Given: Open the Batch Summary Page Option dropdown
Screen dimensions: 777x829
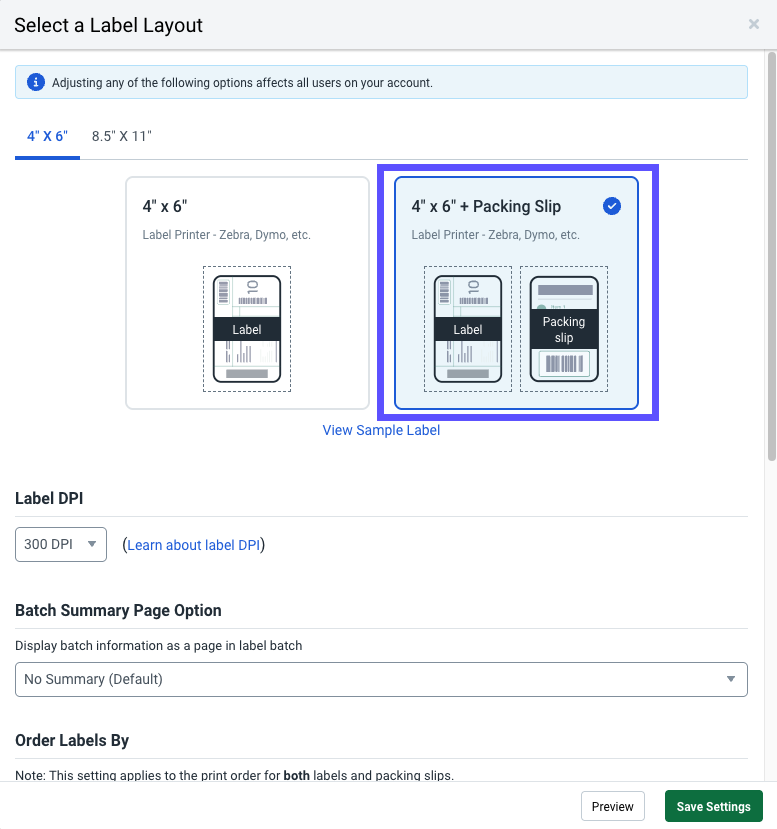Looking at the screenshot, I should (x=380, y=679).
